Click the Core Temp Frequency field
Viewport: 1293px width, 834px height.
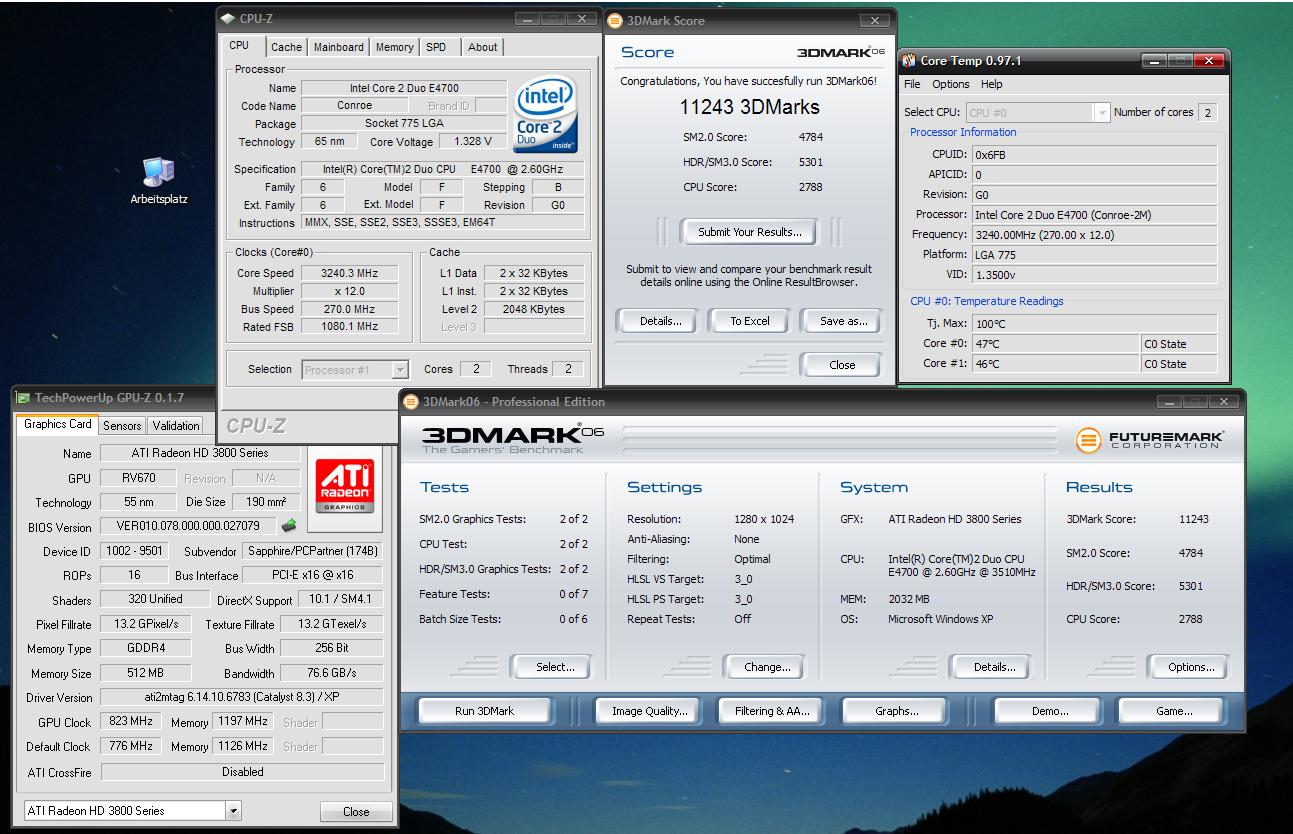[x=1094, y=235]
